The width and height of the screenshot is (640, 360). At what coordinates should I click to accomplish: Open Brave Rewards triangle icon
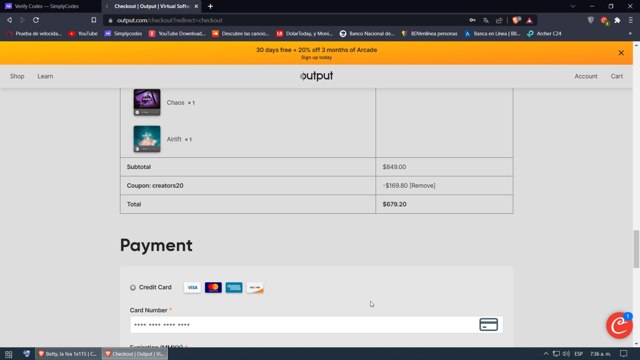tap(529, 20)
